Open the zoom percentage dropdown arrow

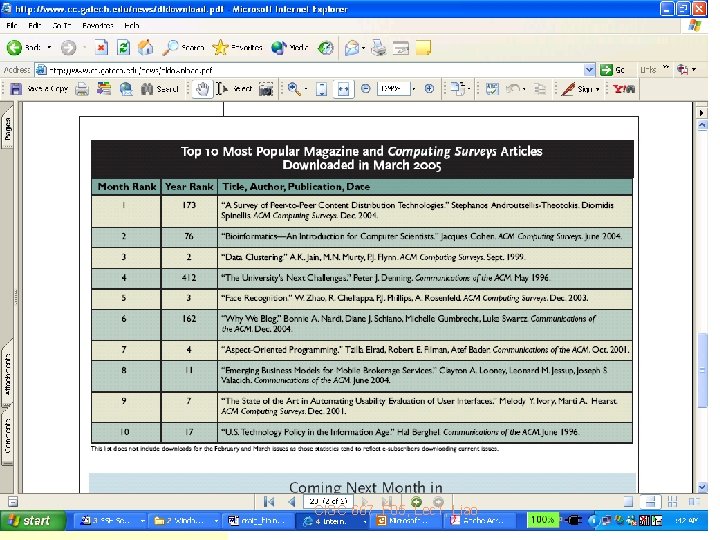click(414, 89)
